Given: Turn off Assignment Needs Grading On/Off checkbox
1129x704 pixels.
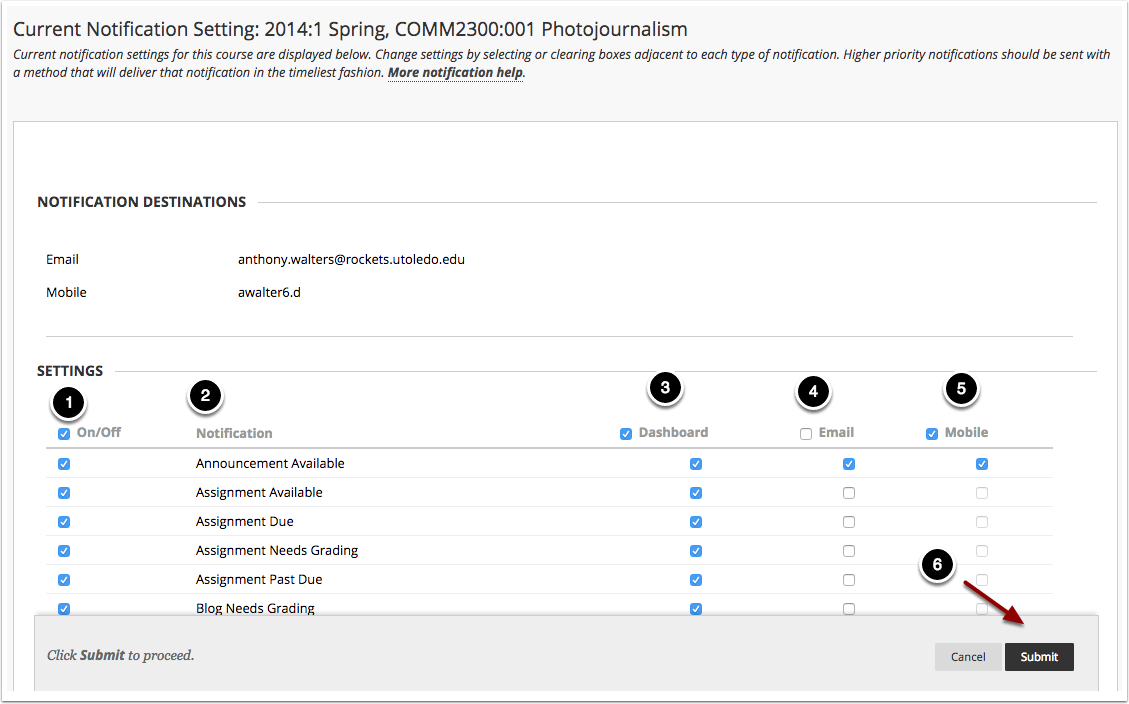Looking at the screenshot, I should 64,551.
